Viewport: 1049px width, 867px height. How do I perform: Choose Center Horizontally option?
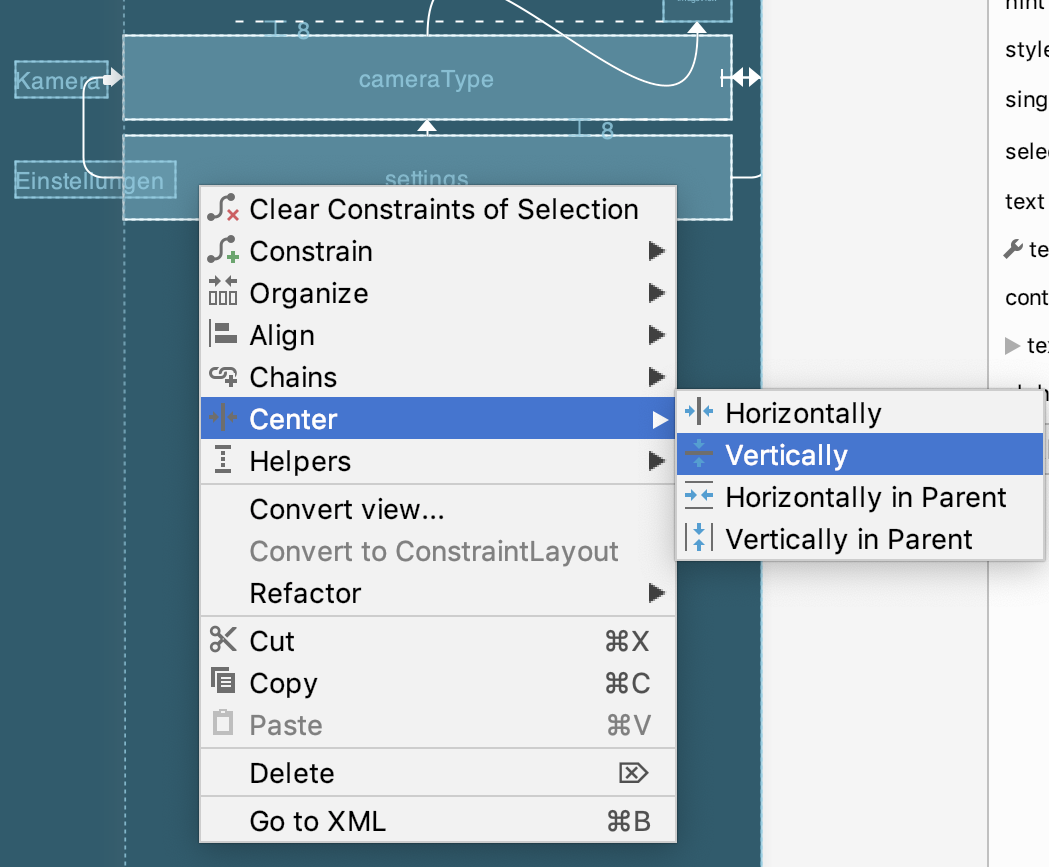click(803, 413)
